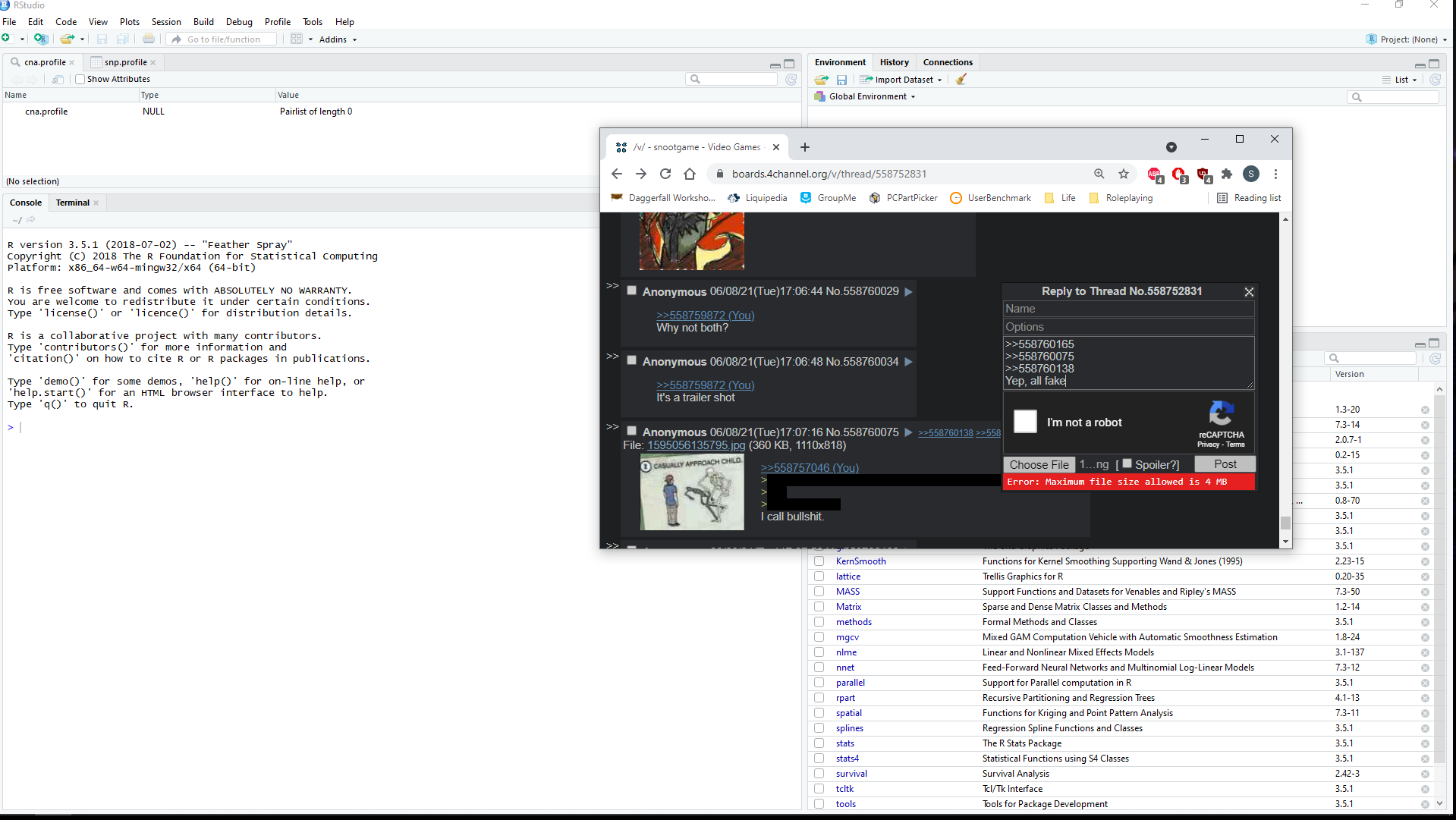This screenshot has width=1456, height=820.
Task: Open the Tools menu
Action: [x=313, y=22]
